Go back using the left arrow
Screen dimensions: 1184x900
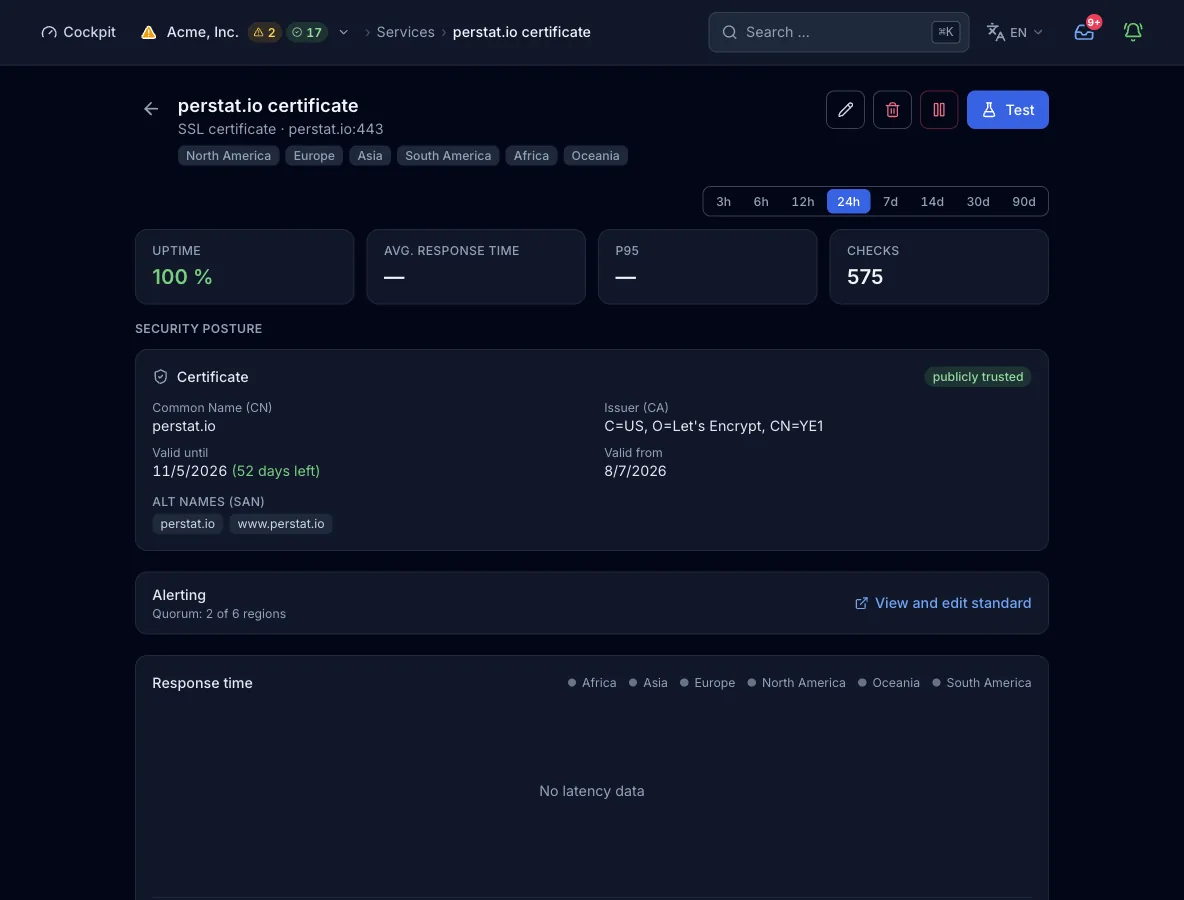151,109
